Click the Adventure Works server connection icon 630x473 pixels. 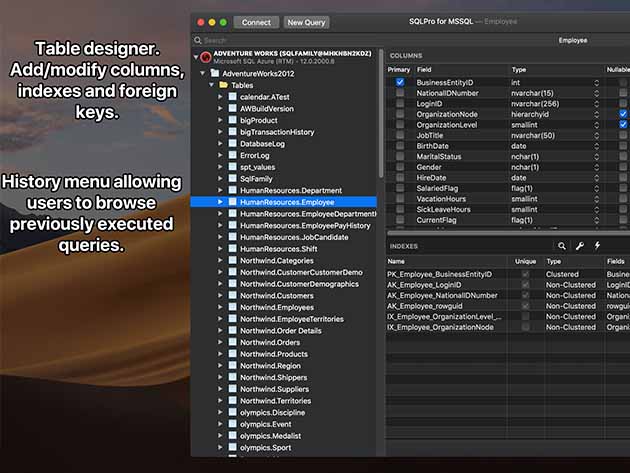tap(206, 57)
